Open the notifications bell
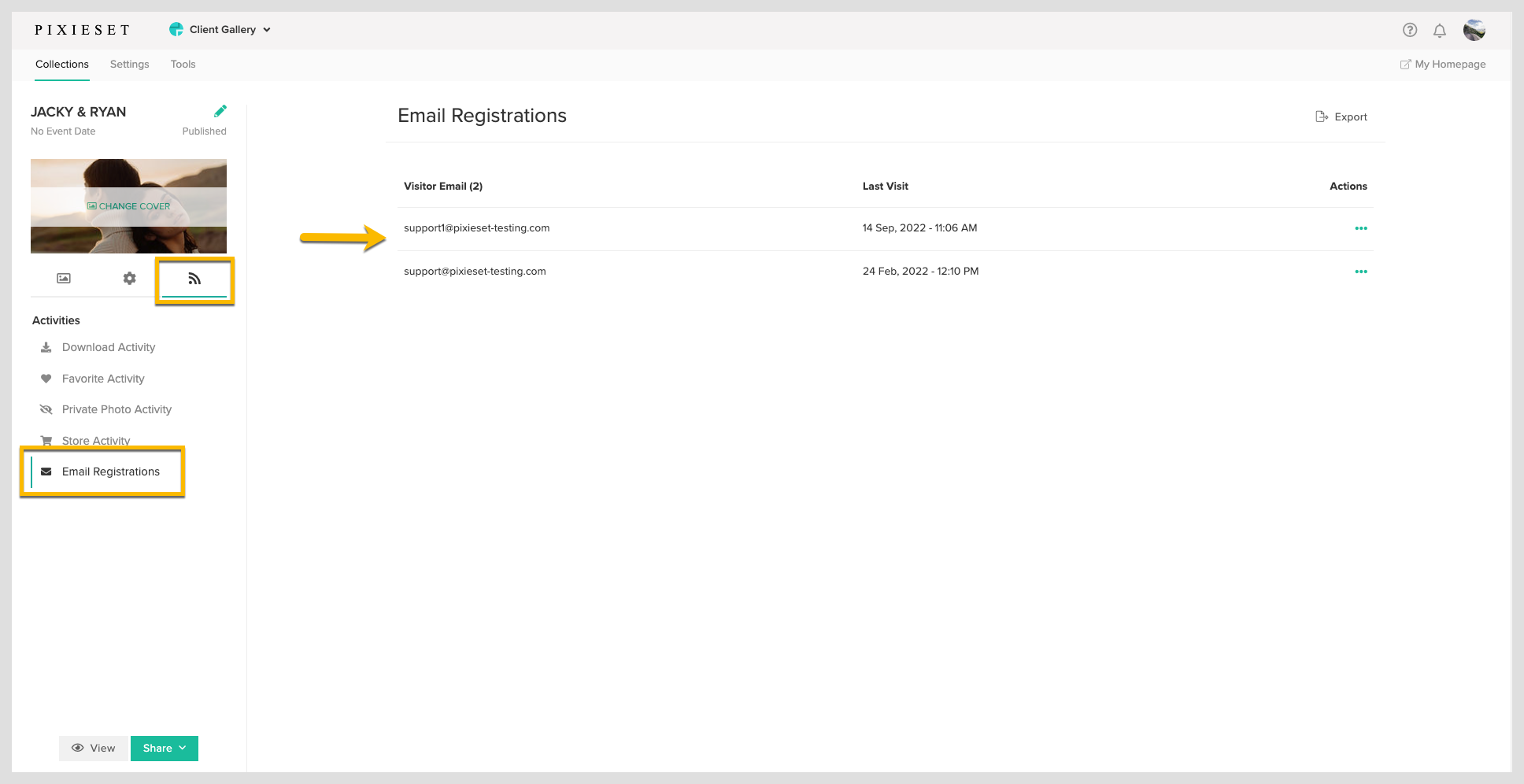The image size is (1524, 784). point(1440,31)
